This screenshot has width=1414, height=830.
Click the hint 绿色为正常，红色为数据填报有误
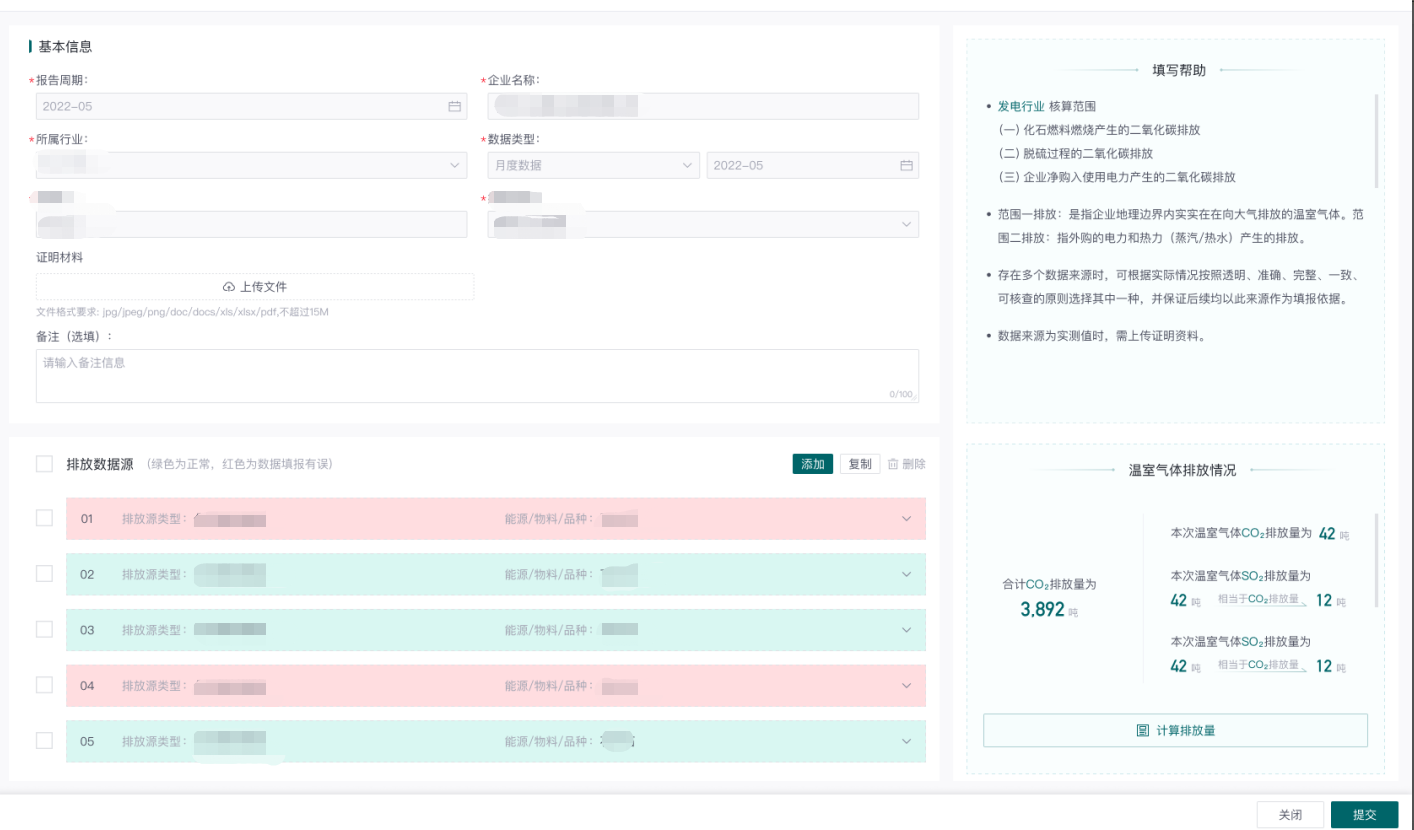(239, 464)
